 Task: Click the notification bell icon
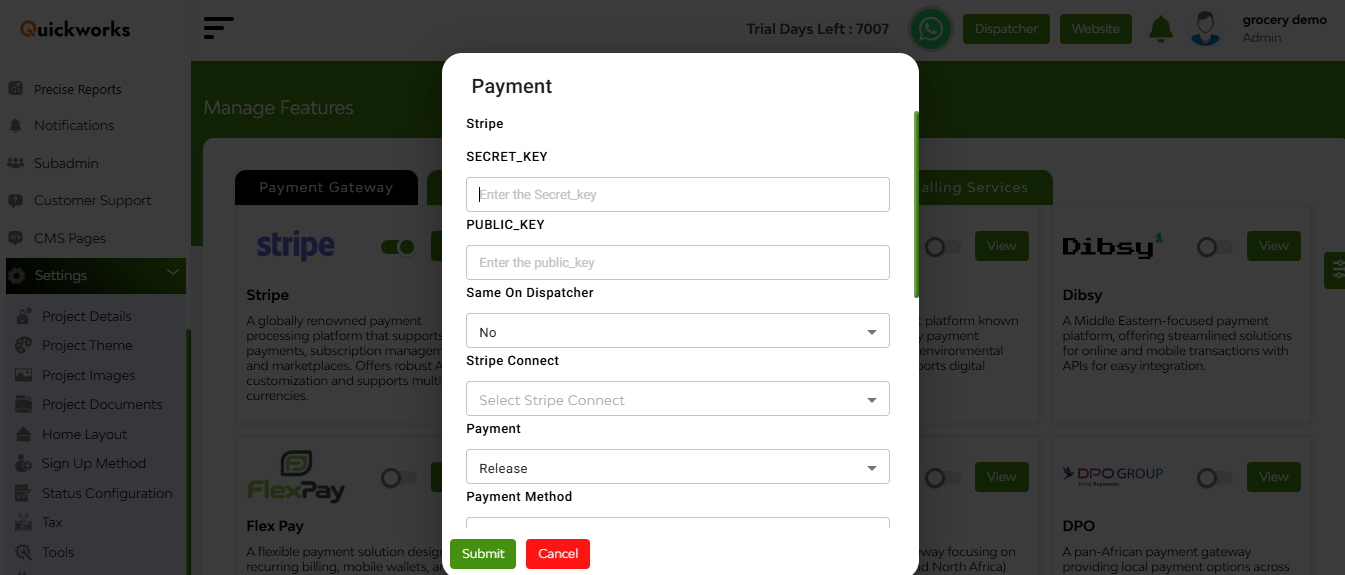point(1161,29)
